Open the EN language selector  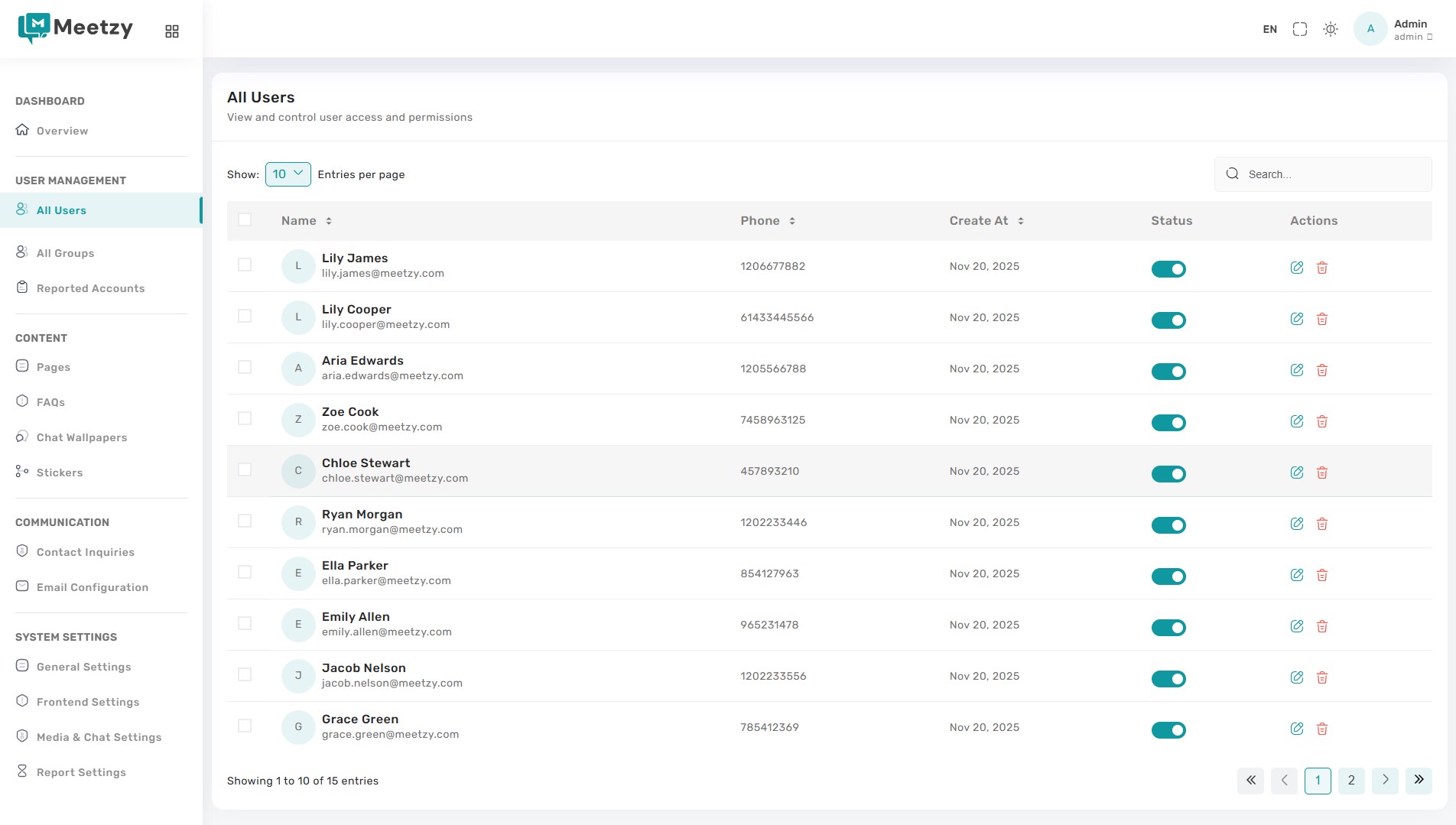tap(1269, 29)
